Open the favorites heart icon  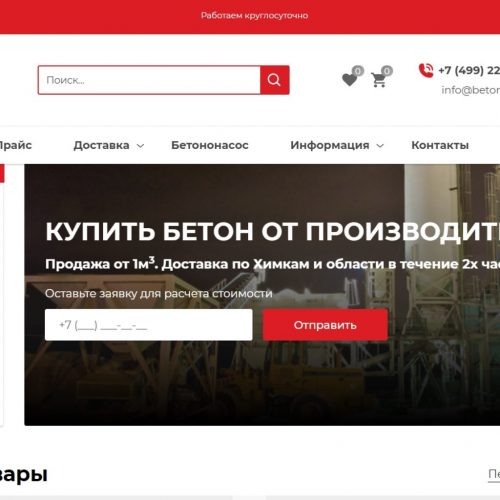click(x=349, y=80)
